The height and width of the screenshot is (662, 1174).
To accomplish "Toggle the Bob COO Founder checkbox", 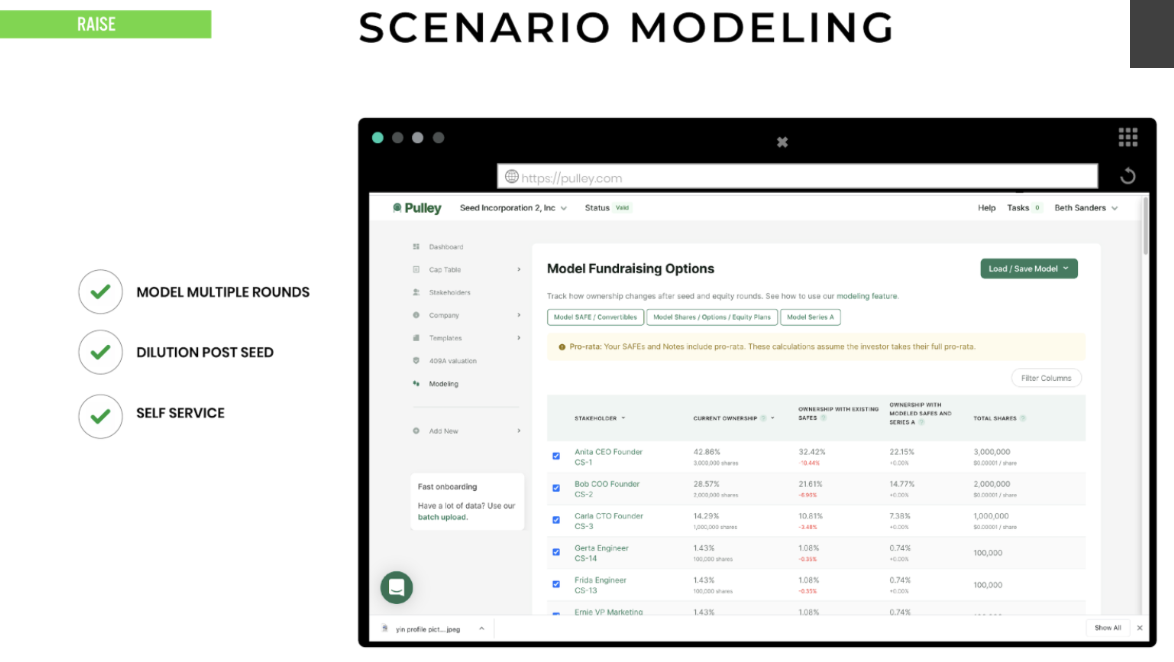I will click(556, 488).
